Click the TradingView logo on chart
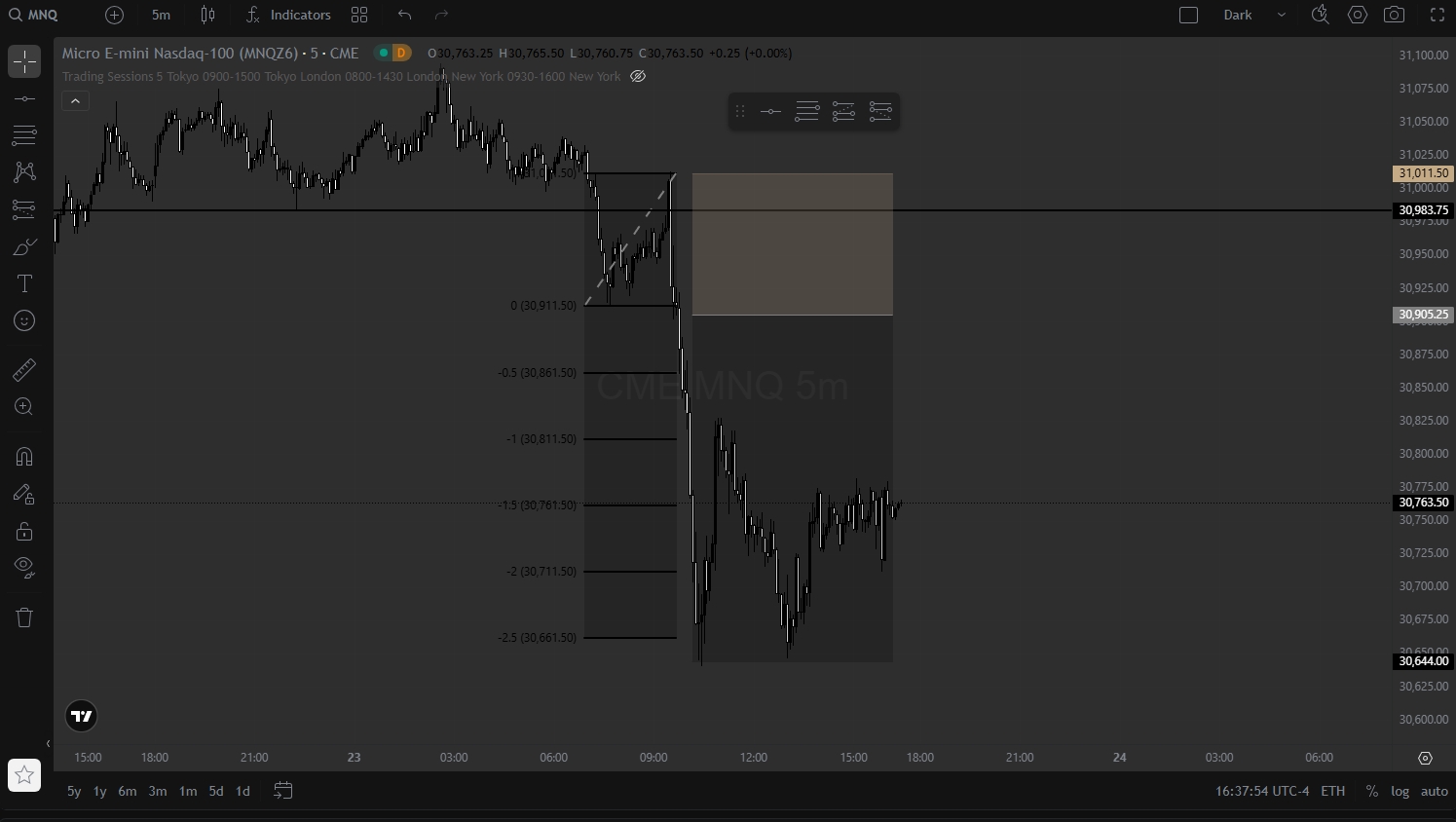This screenshot has width=1456, height=822. click(82, 716)
